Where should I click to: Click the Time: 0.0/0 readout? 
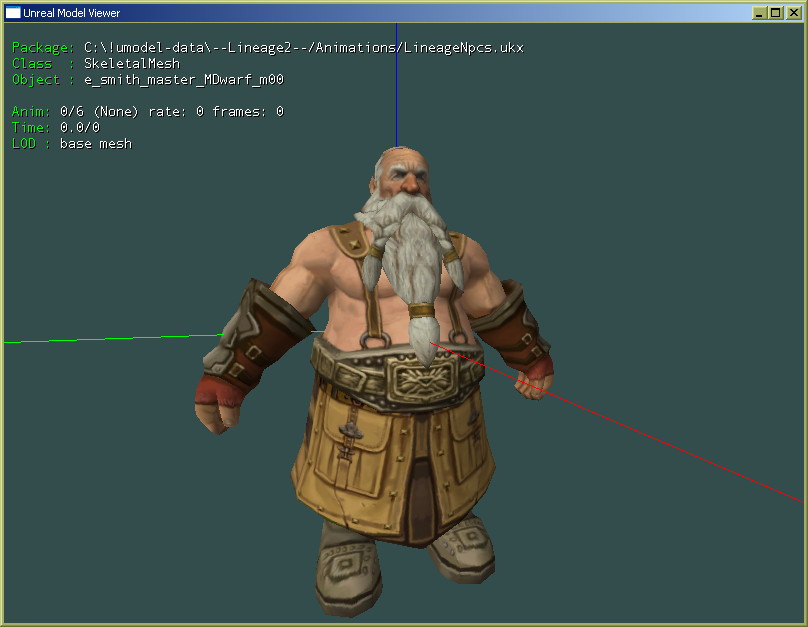[x=56, y=128]
